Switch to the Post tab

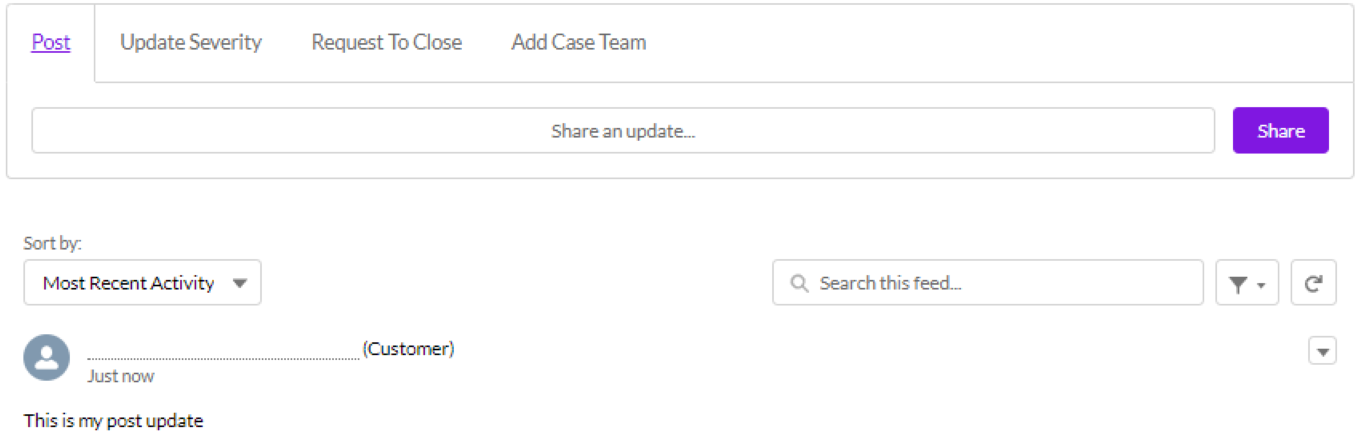click(x=51, y=43)
